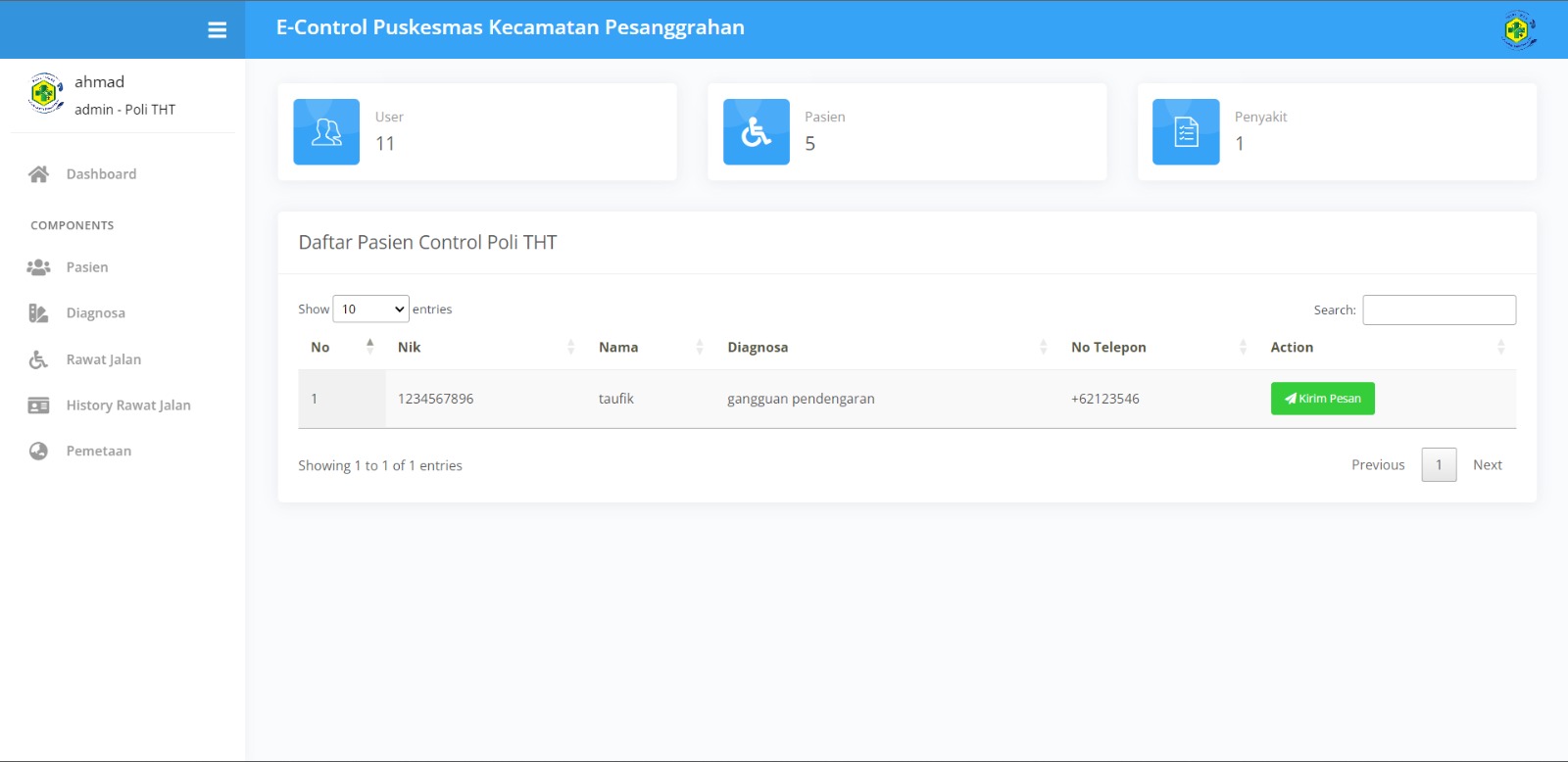Open the Diagnosa menu item
The image size is (1568, 762).
tap(95, 313)
